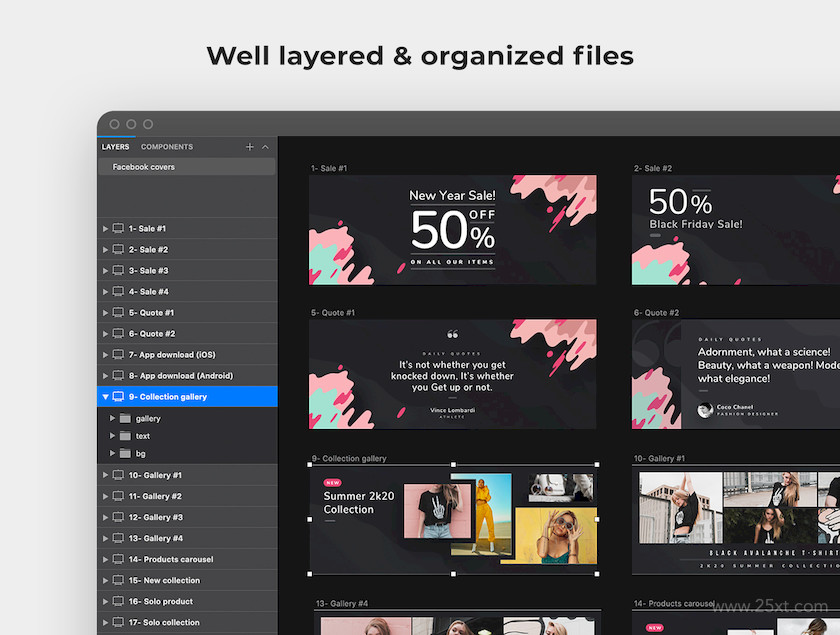
Task: Click the add page plus icon
Action: pyautogui.click(x=250, y=147)
